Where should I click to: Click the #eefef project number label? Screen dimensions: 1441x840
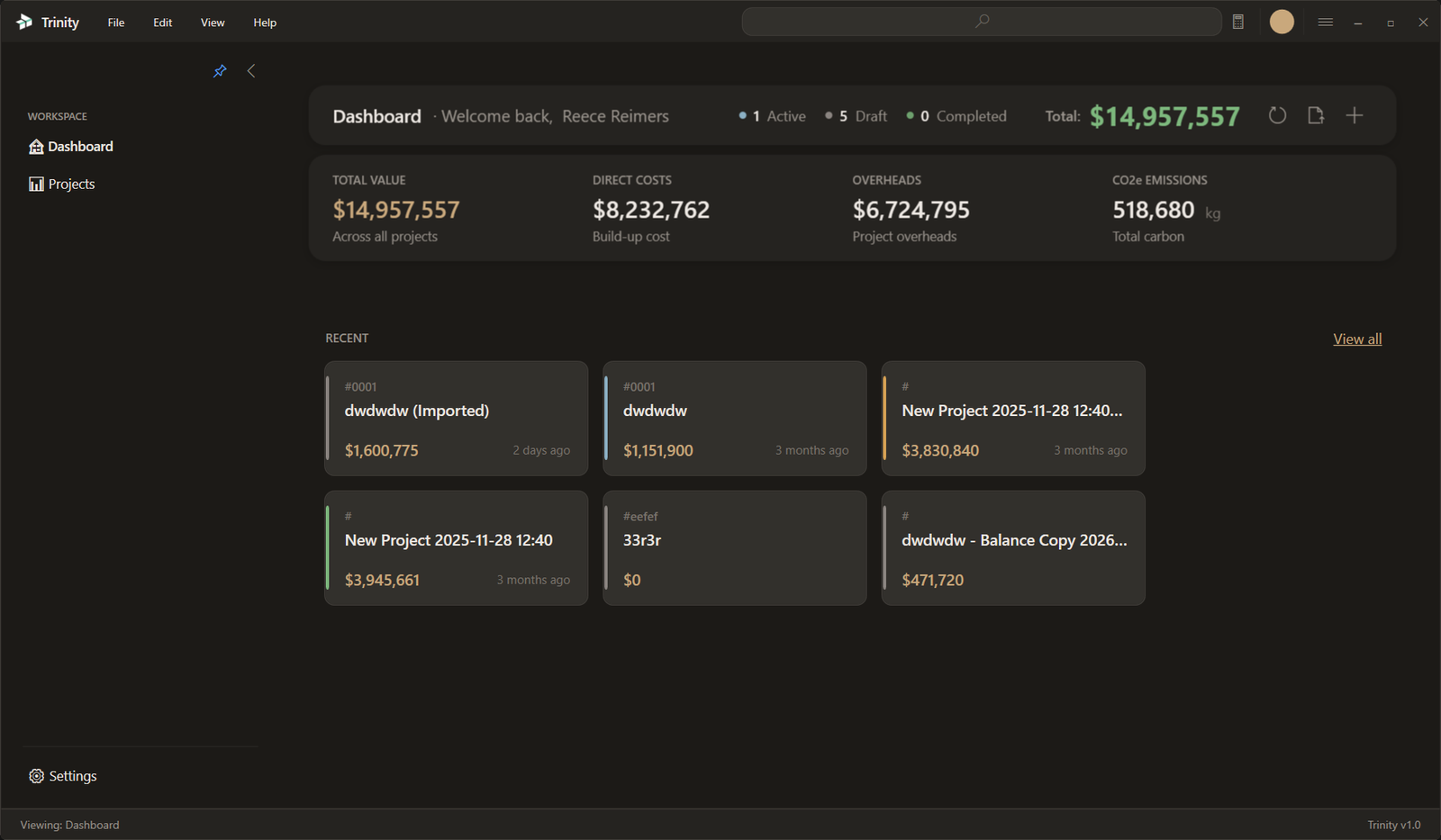(640, 517)
